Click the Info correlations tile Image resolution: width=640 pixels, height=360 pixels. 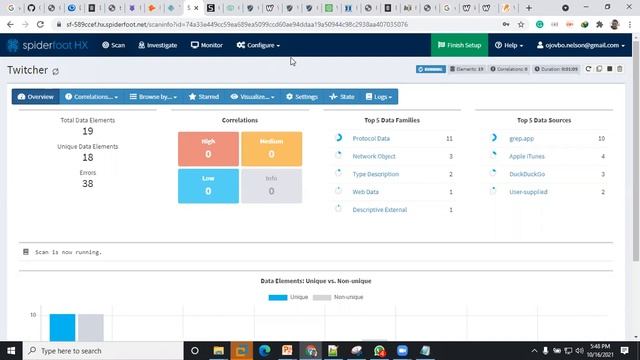tap(271, 186)
